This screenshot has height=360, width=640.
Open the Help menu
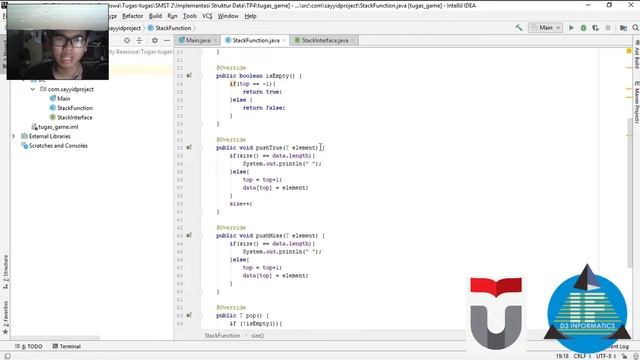pyautogui.click(x=250, y=16)
